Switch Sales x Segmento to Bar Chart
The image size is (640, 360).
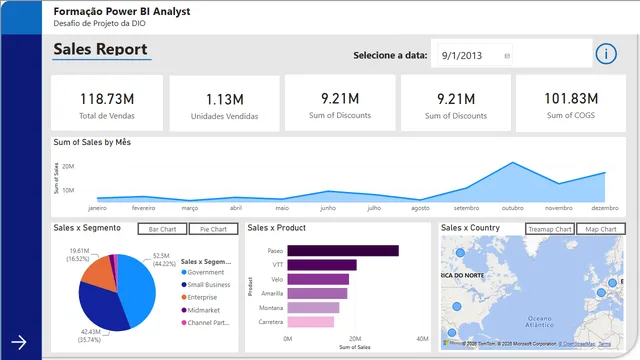[162, 229]
